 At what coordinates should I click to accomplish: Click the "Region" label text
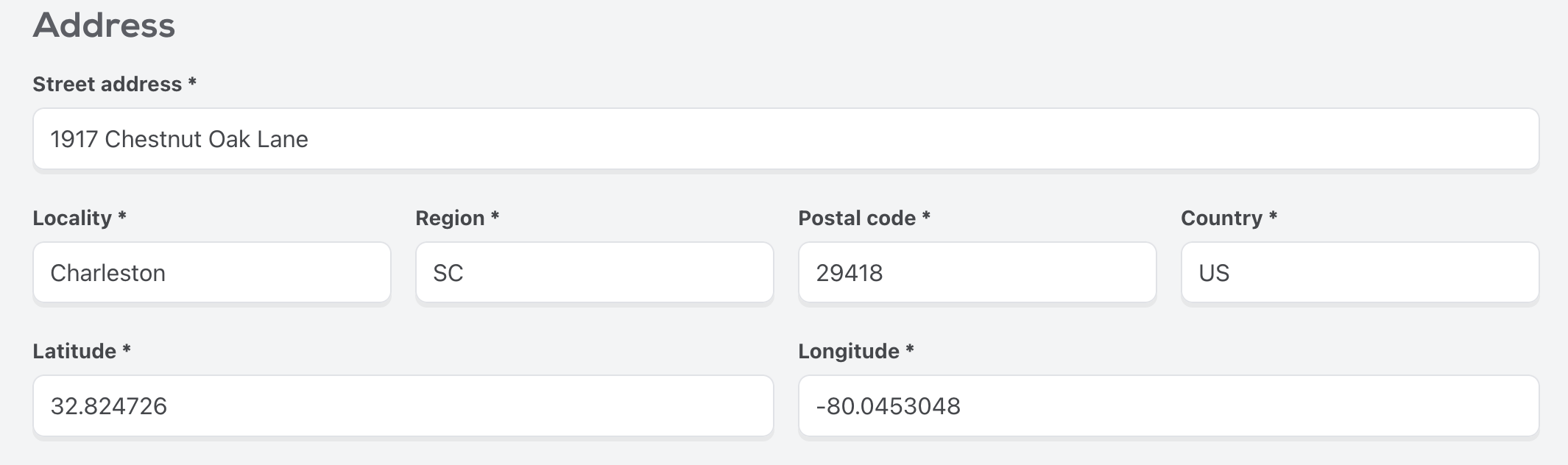(x=450, y=218)
